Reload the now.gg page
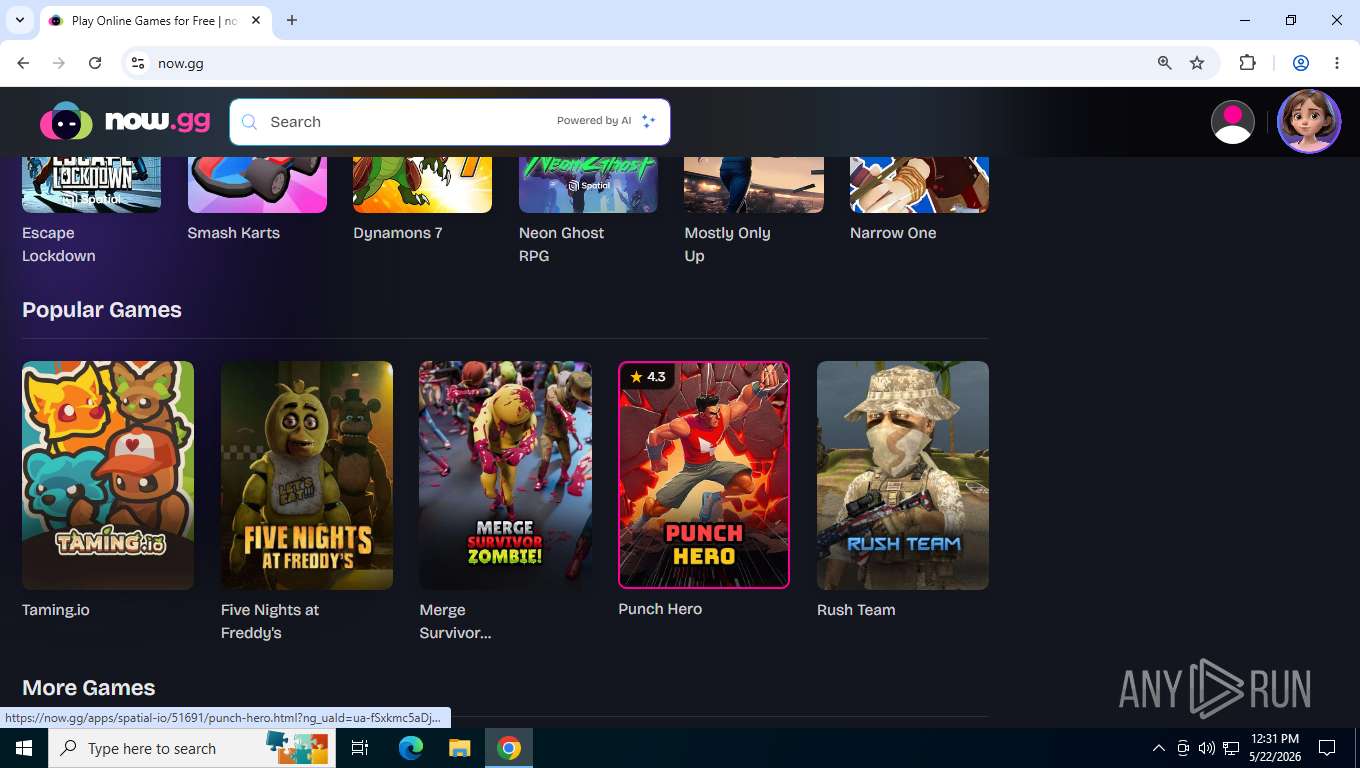 95,63
